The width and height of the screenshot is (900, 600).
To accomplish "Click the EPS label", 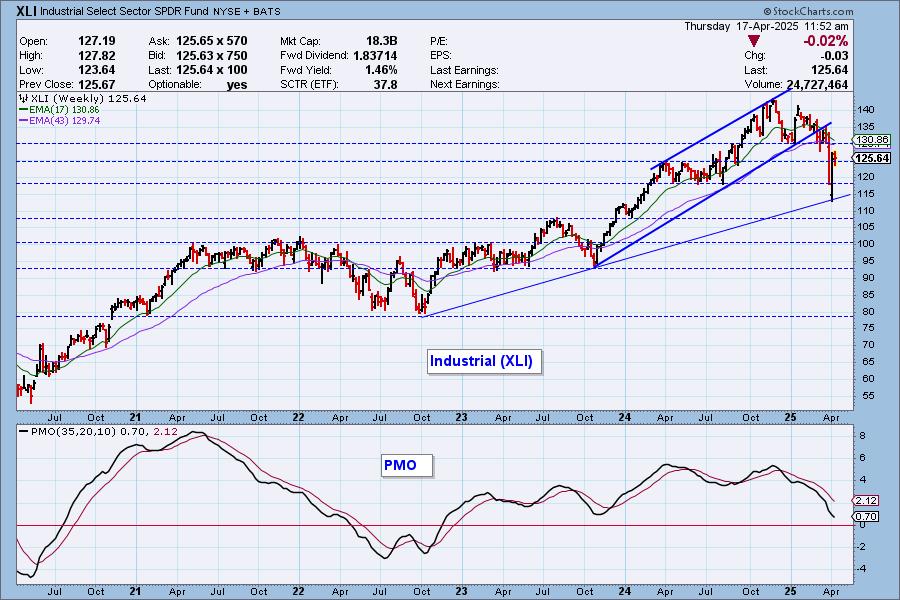I will (x=441, y=56).
